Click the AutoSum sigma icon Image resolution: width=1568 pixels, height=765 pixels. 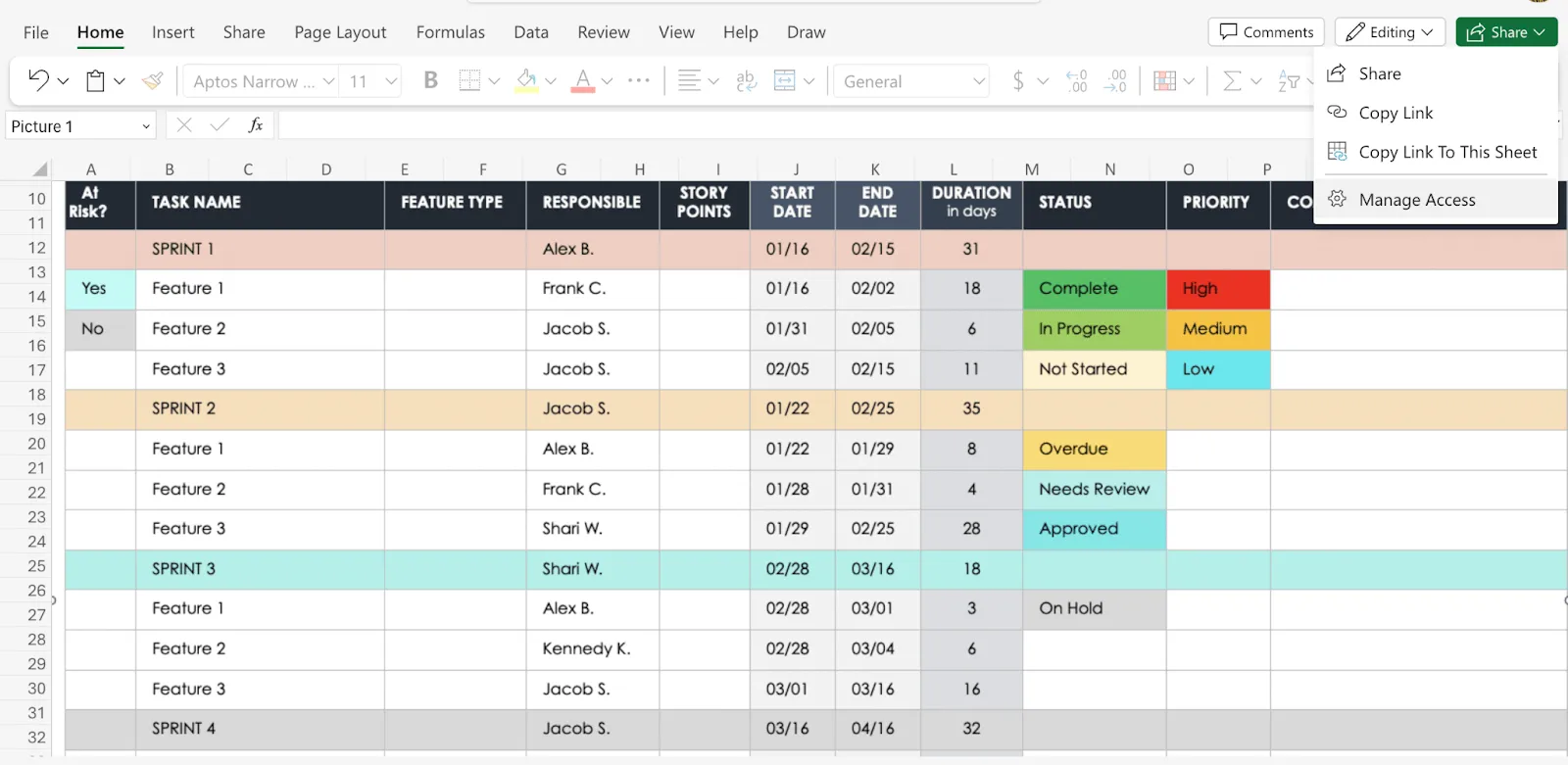[x=1232, y=80]
